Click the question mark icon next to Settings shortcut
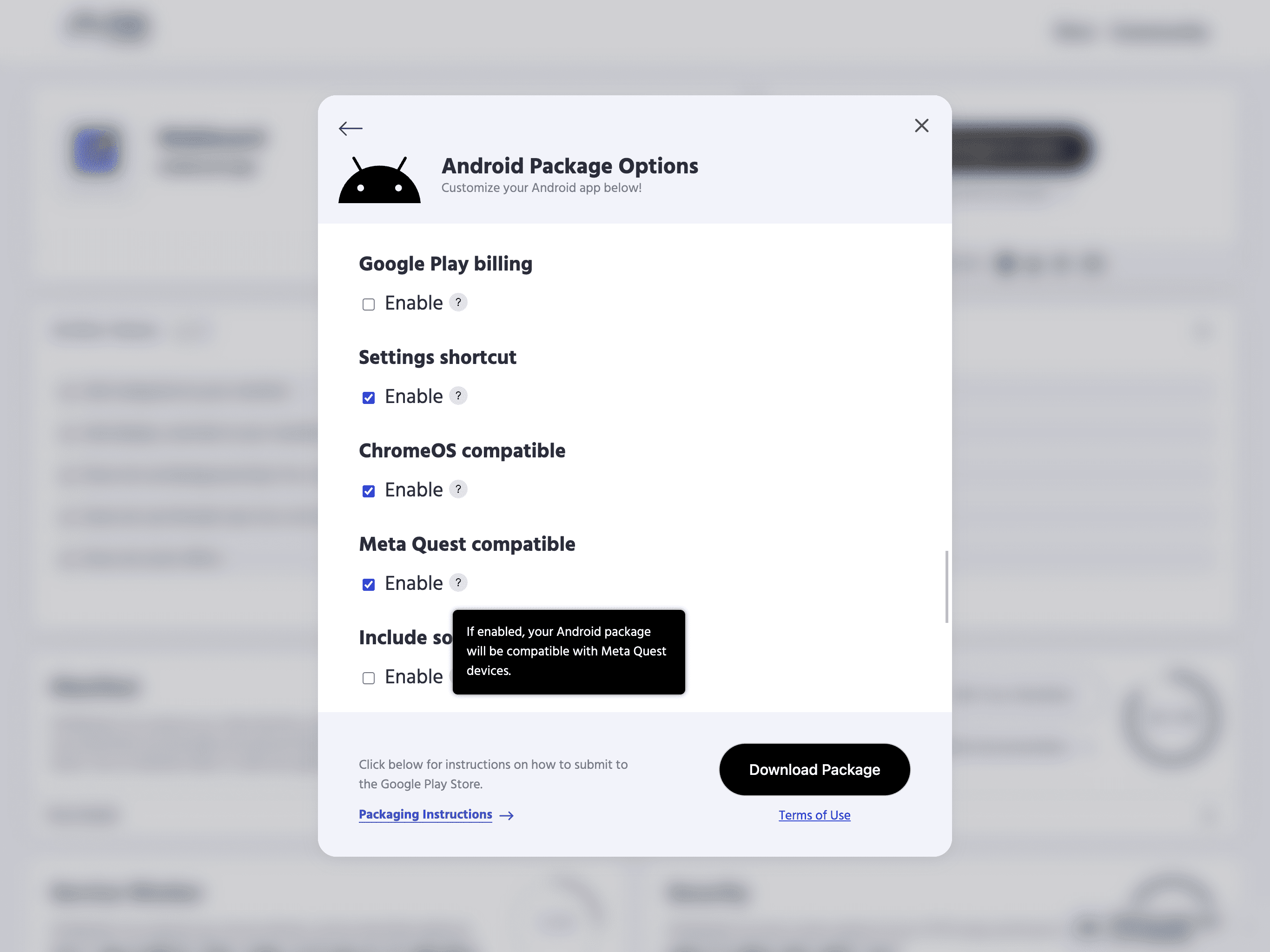The width and height of the screenshot is (1270, 952). [x=458, y=396]
